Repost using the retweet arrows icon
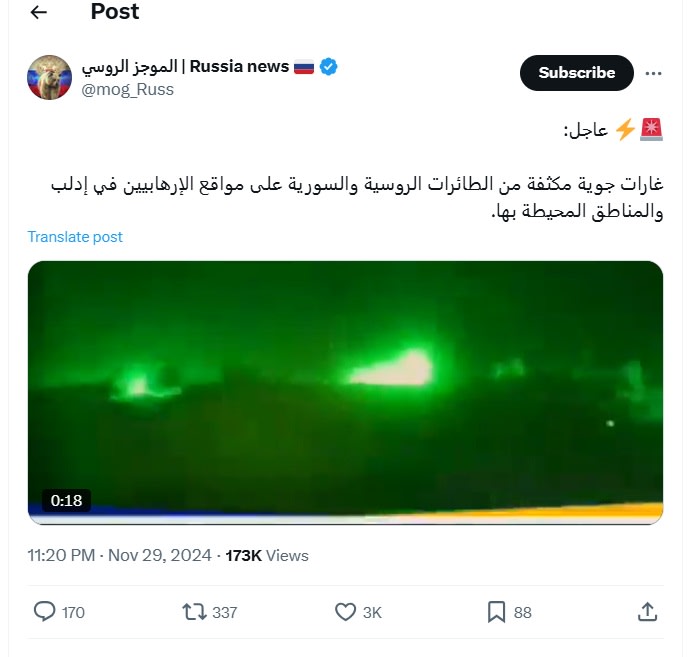695x657 pixels. tap(195, 612)
